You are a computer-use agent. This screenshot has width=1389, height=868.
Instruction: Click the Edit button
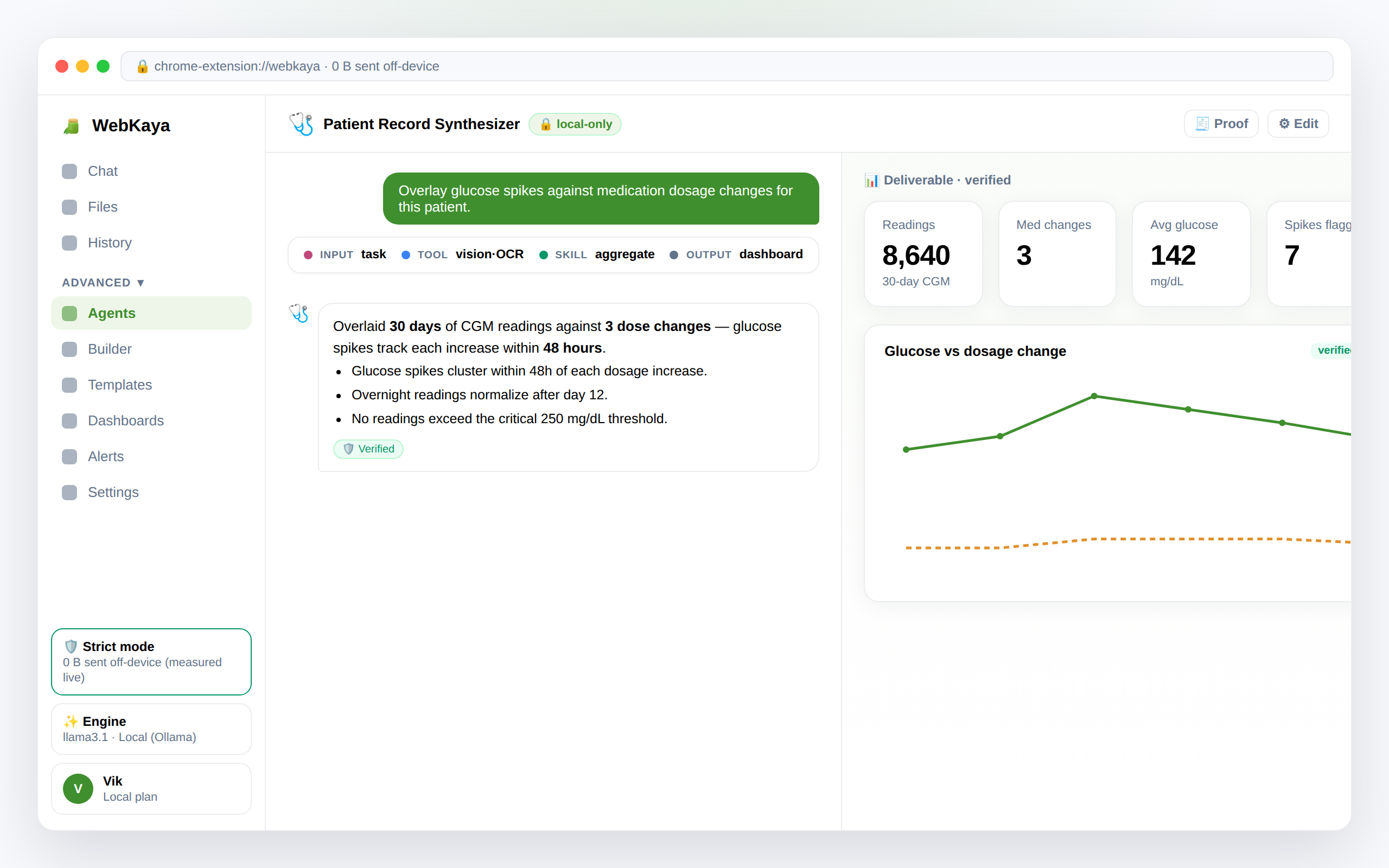pos(1298,124)
